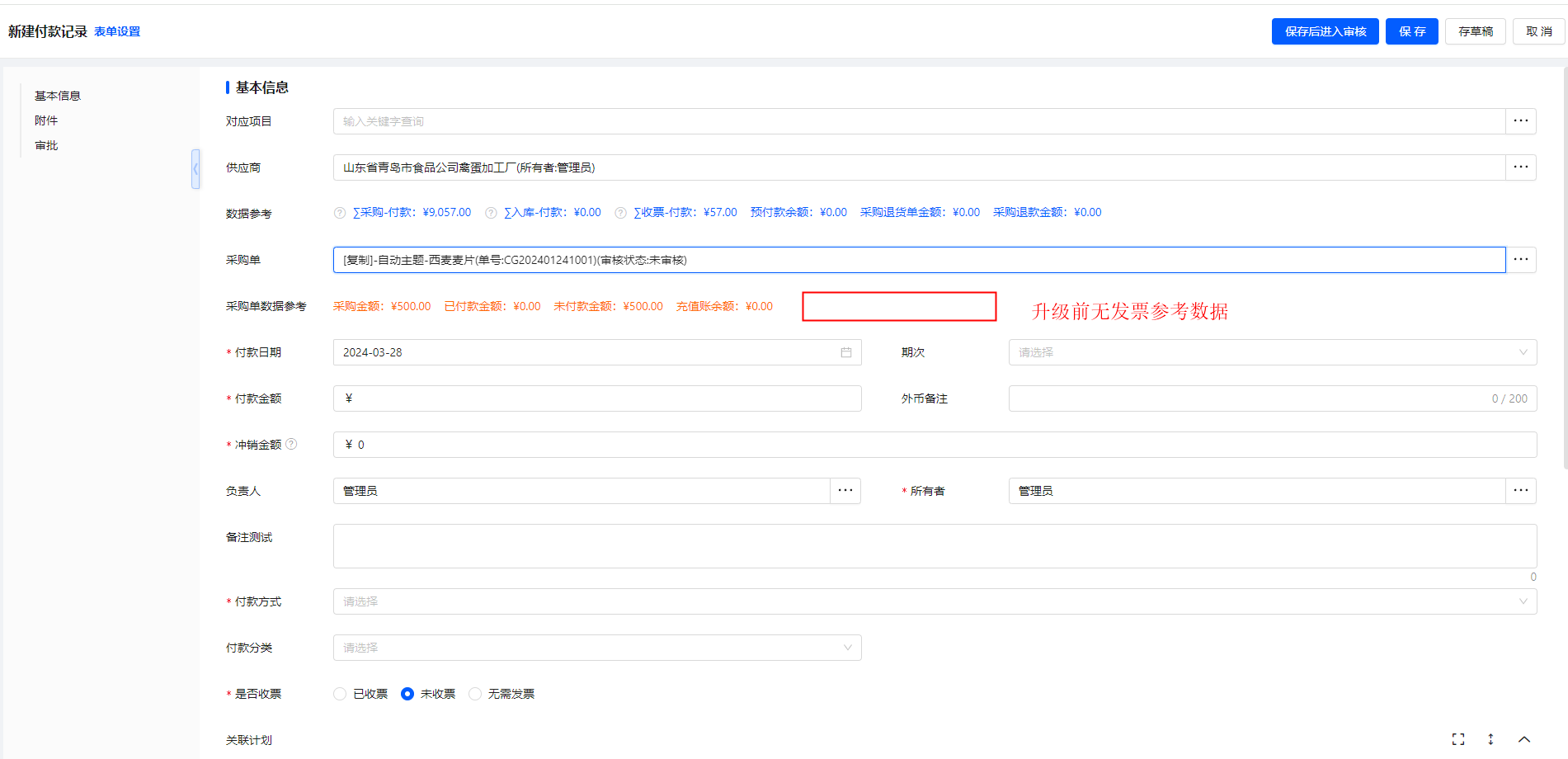
Task: Go to 附件 section in sidebar
Action: 46,120
